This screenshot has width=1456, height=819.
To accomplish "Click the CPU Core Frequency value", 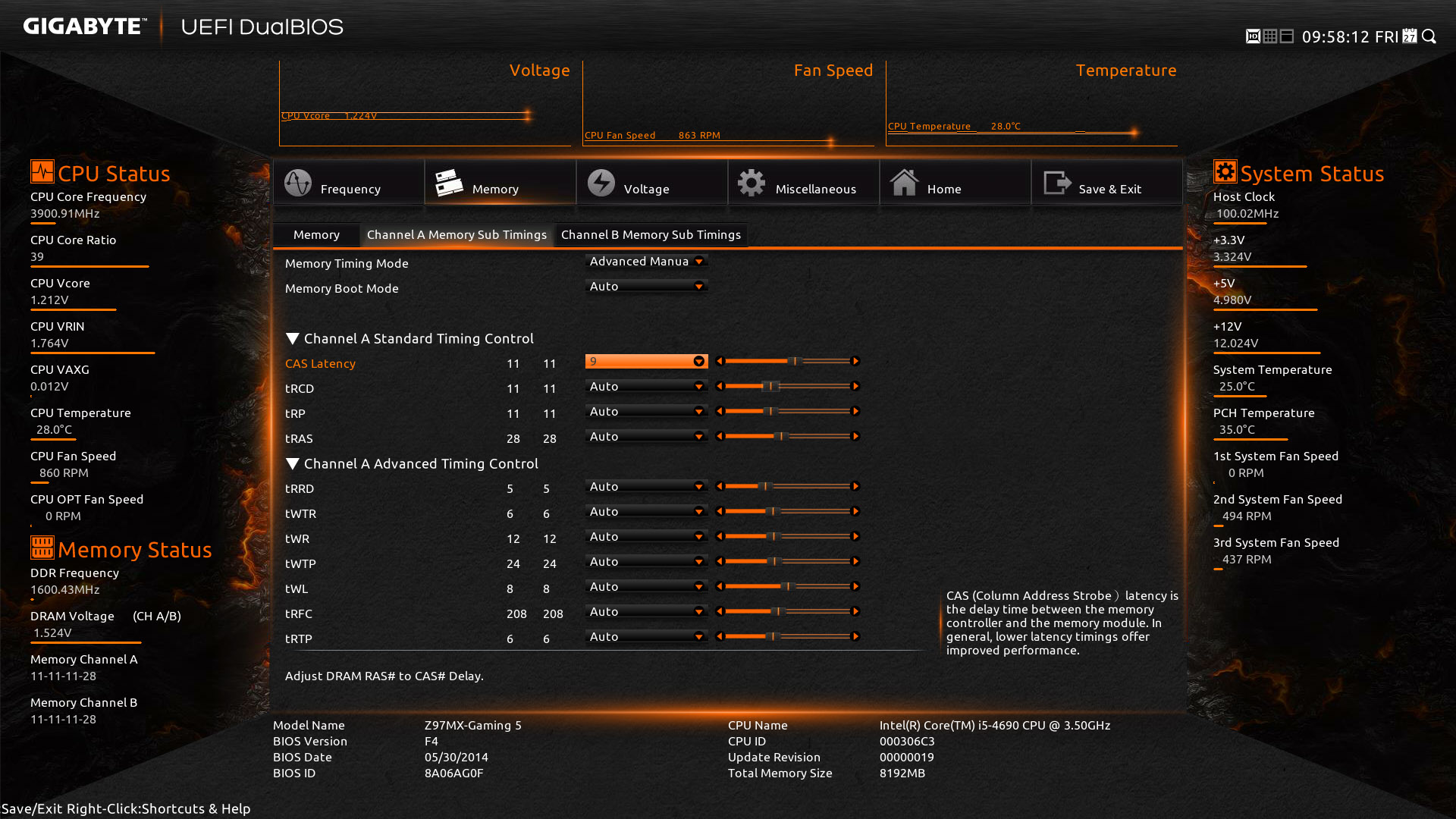I will pos(65,214).
